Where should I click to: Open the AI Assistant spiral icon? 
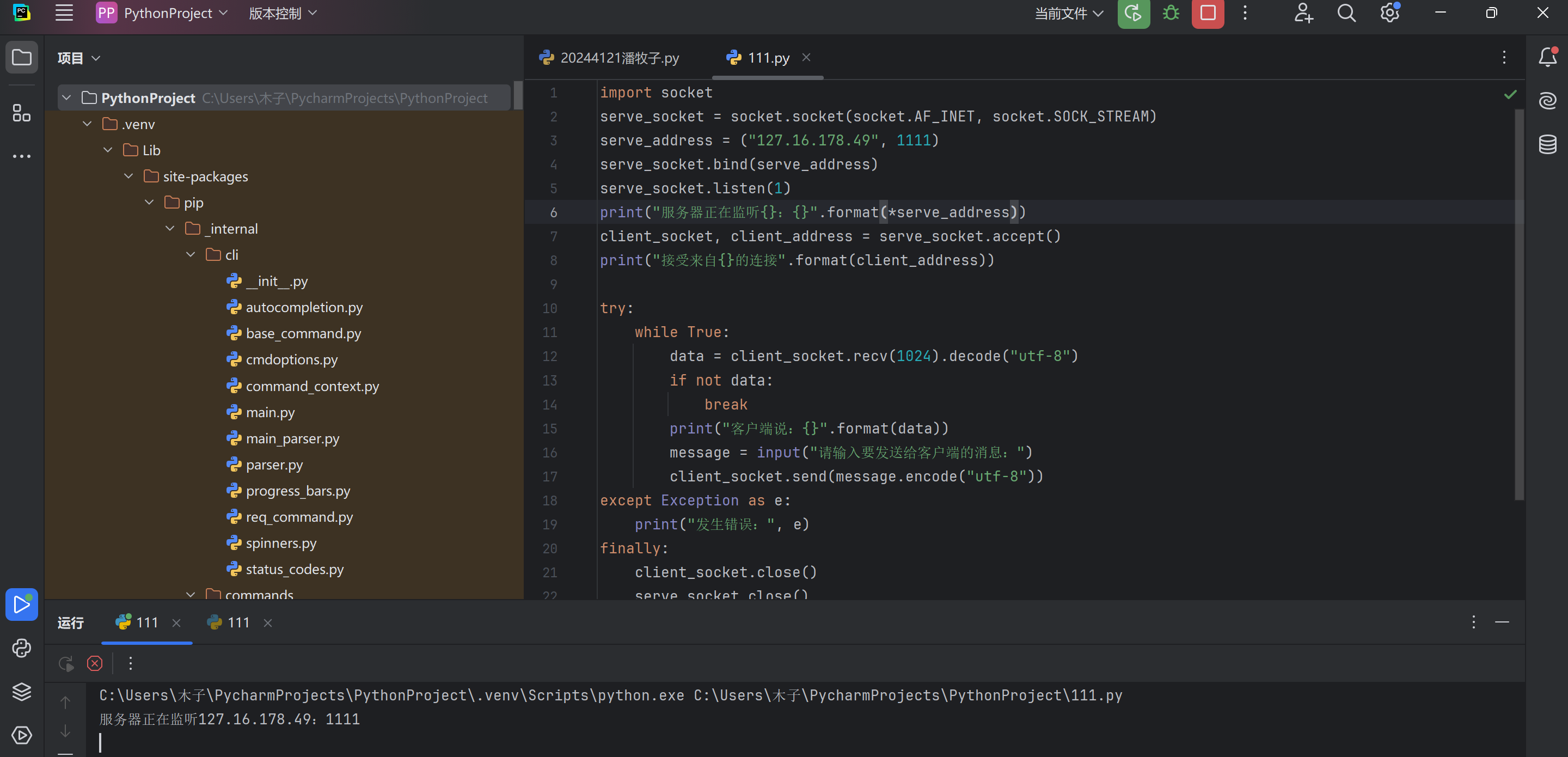click(1547, 101)
